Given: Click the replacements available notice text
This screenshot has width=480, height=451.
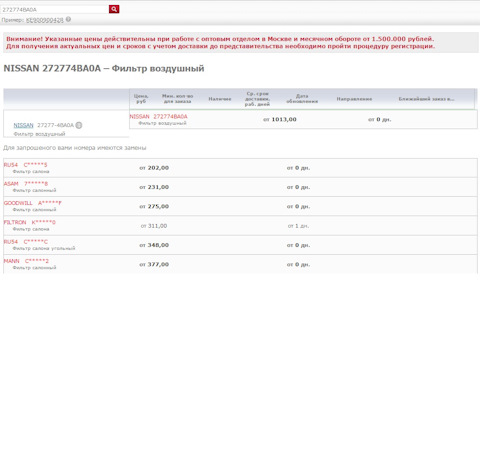Looking at the screenshot, I should [75, 148].
